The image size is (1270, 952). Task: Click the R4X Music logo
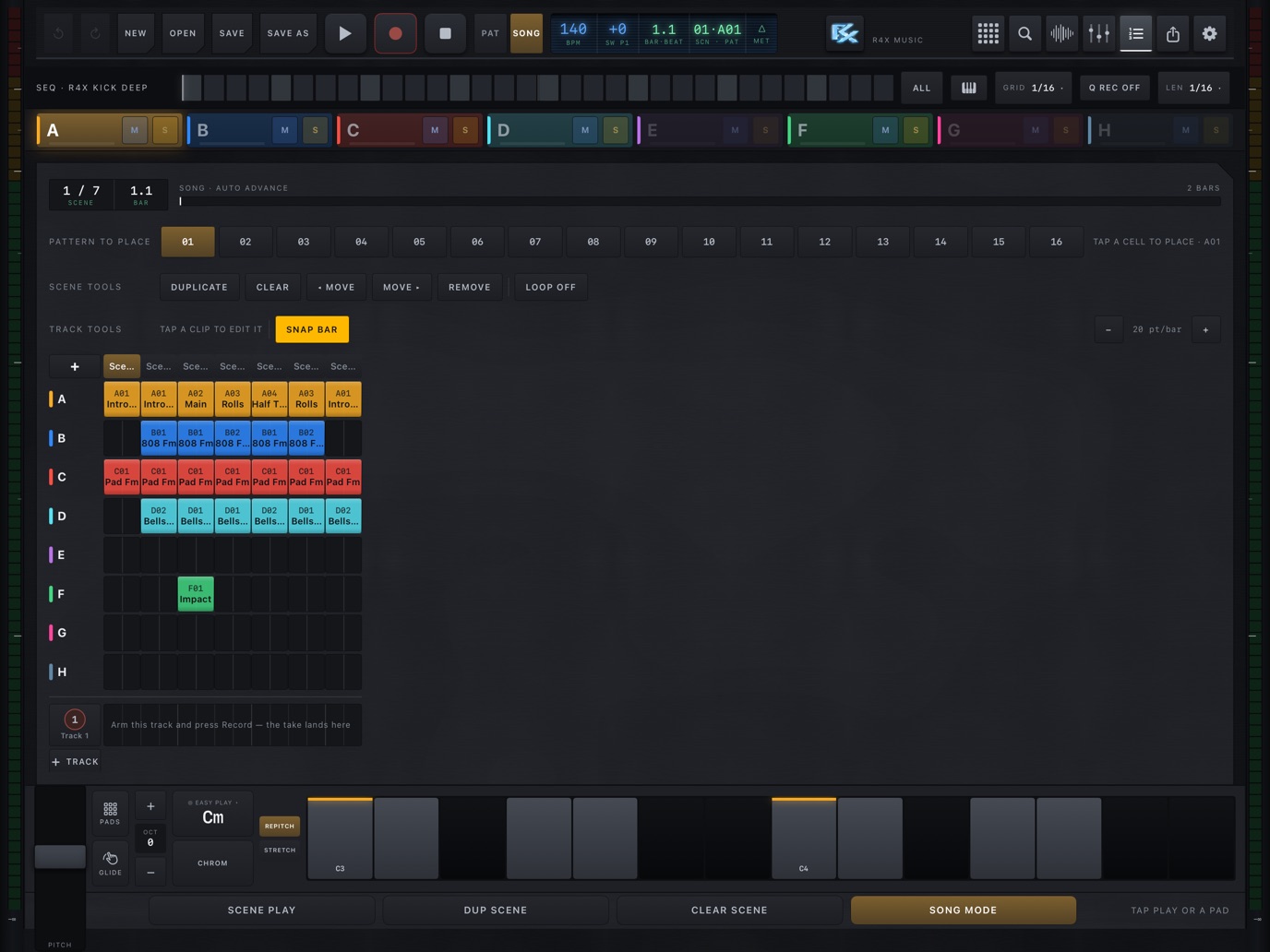tap(844, 33)
